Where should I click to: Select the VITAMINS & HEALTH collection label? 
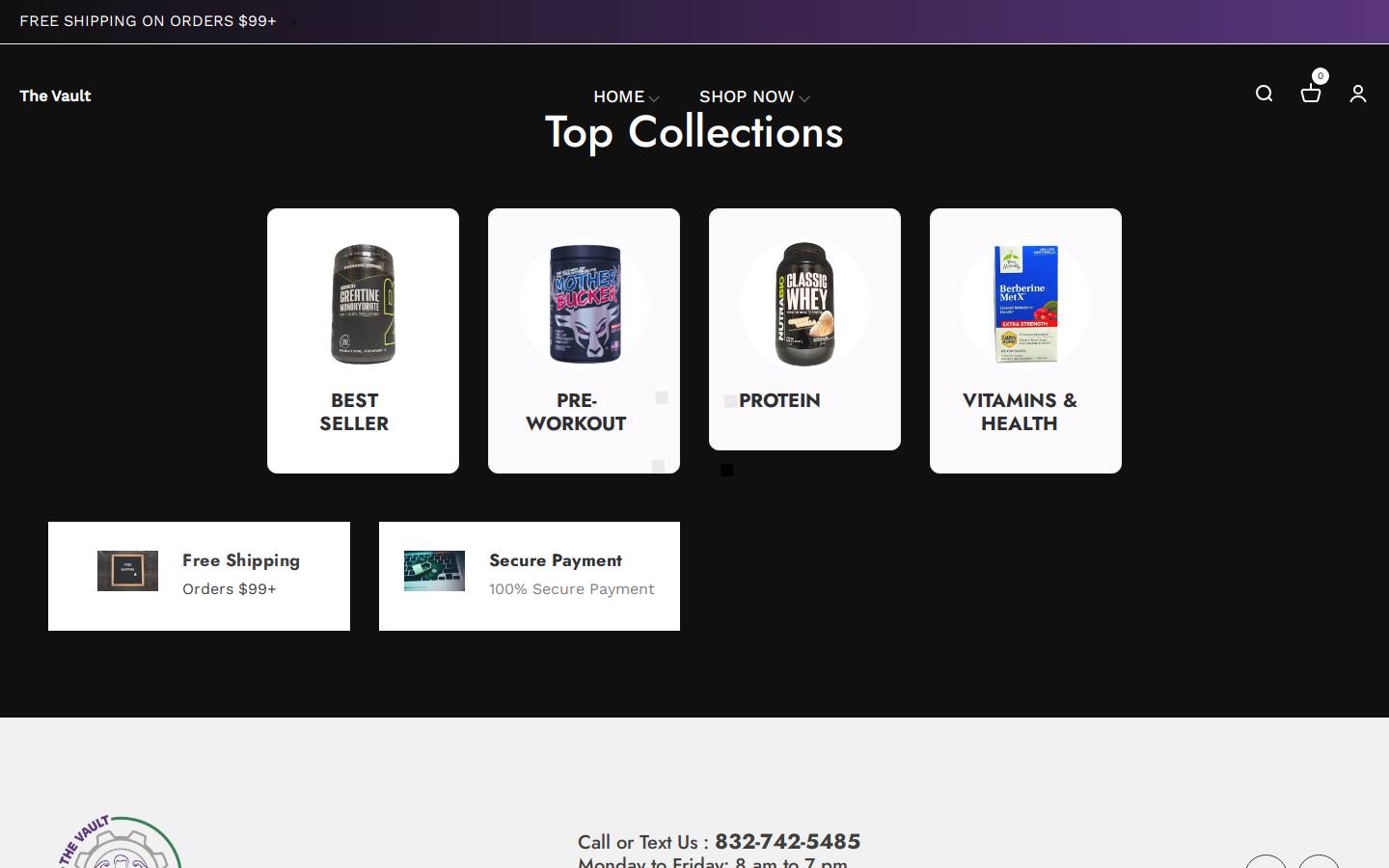[1020, 412]
